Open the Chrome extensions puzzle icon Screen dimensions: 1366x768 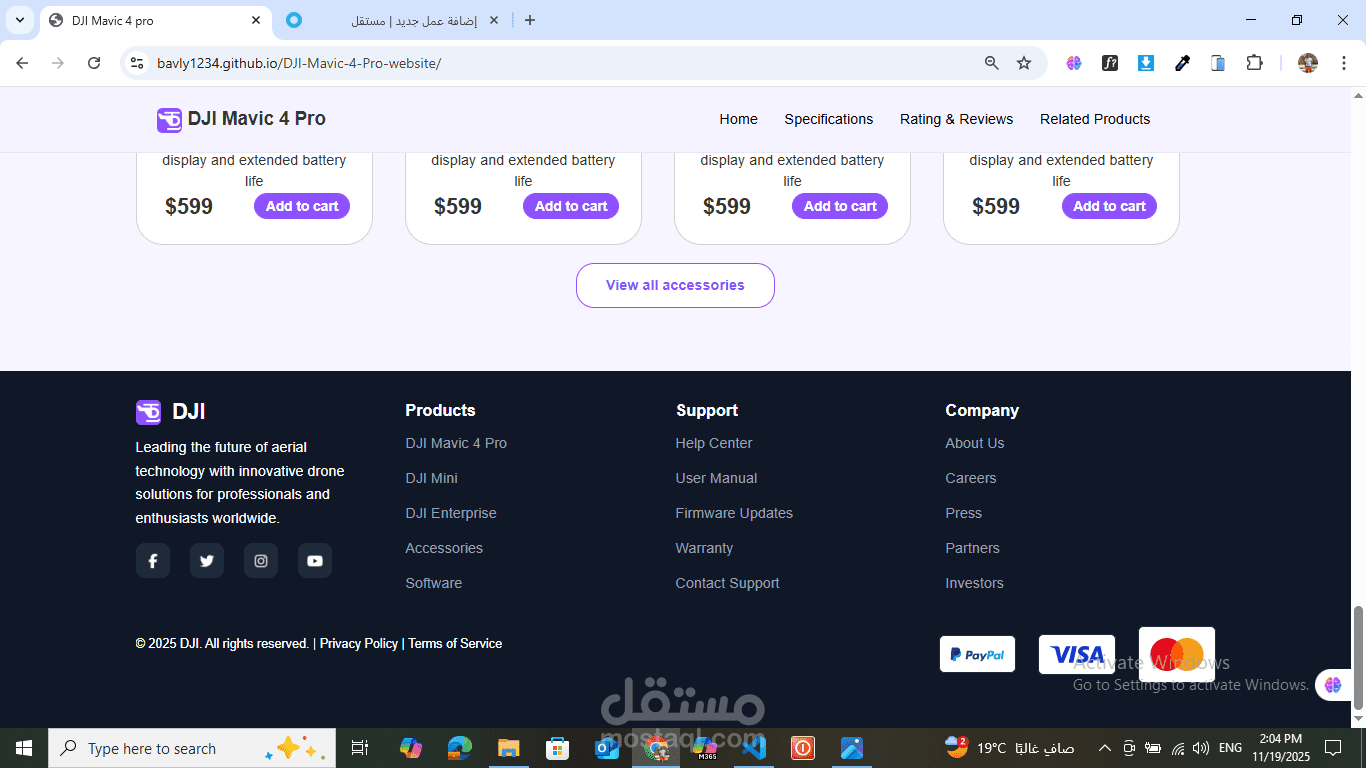1254,63
